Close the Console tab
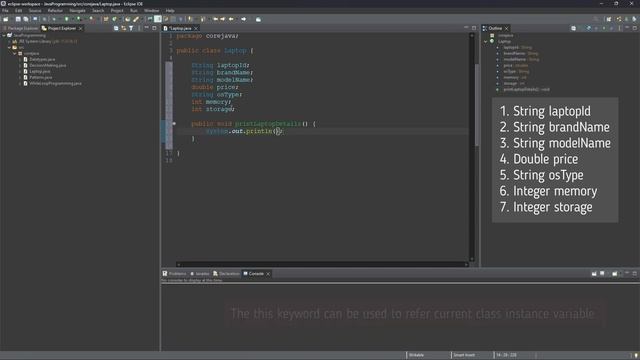This screenshot has height=360, width=640. pyautogui.click(x=268, y=274)
